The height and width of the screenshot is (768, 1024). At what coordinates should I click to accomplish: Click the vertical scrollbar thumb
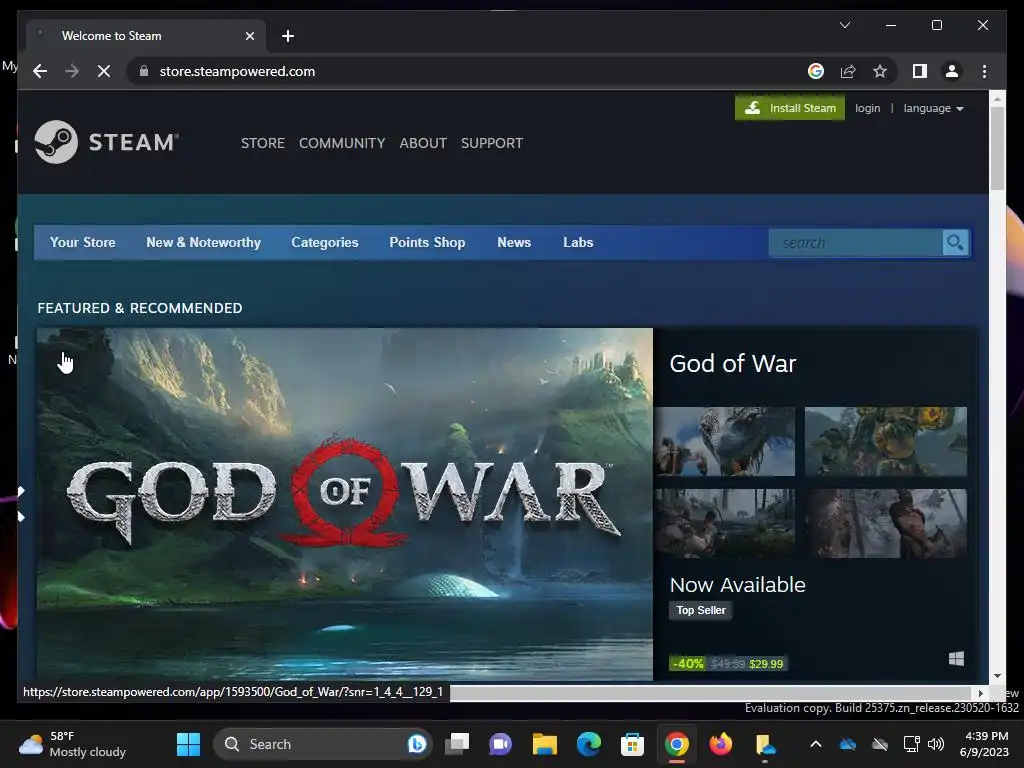997,148
